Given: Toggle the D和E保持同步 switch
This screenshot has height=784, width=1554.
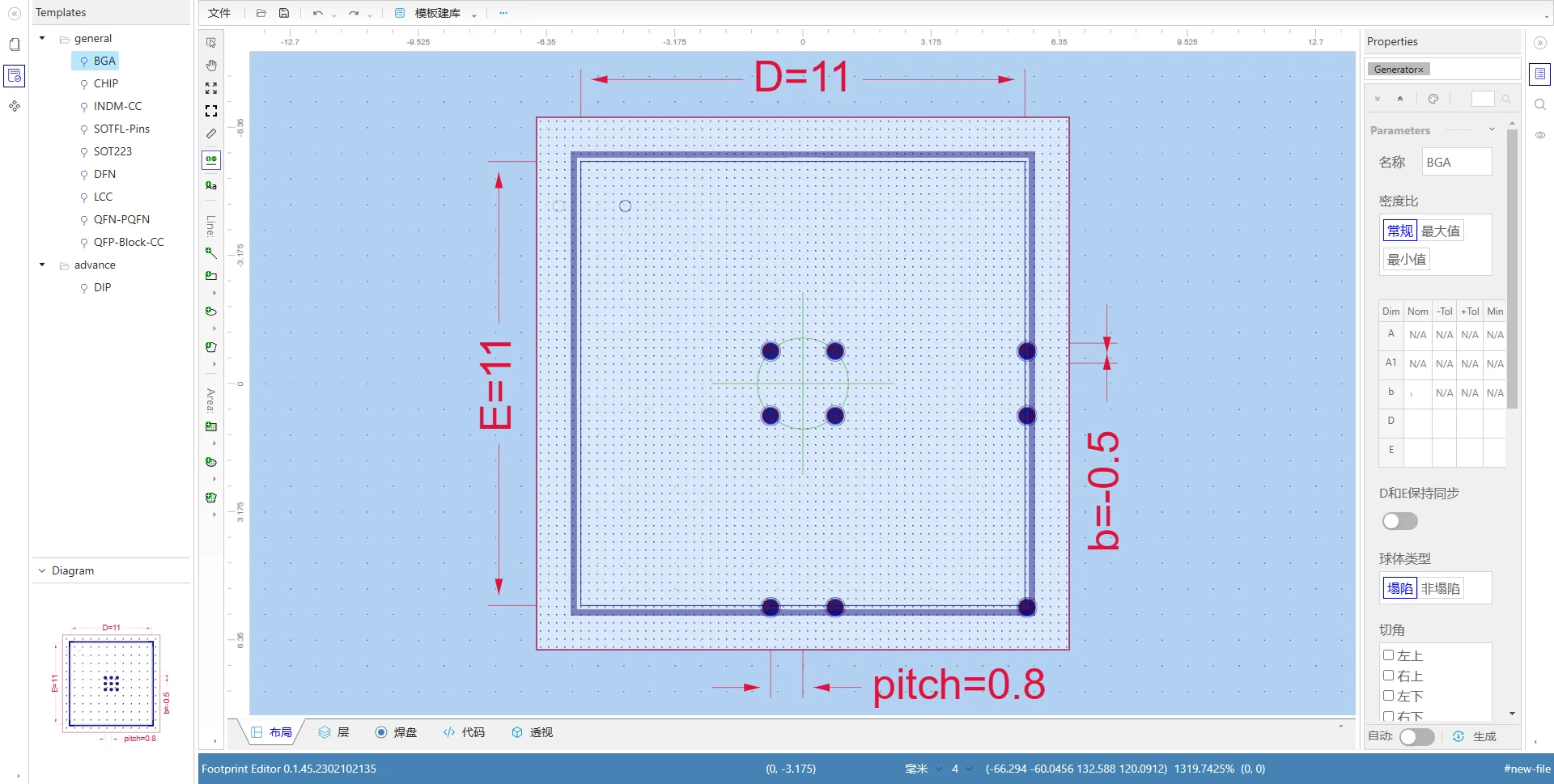Looking at the screenshot, I should tap(1399, 521).
